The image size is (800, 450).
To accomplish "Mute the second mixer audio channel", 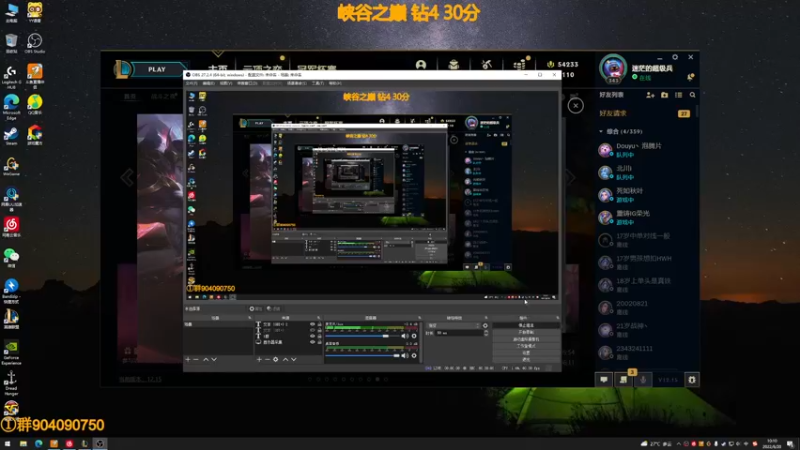I will pyautogui.click(x=405, y=356).
